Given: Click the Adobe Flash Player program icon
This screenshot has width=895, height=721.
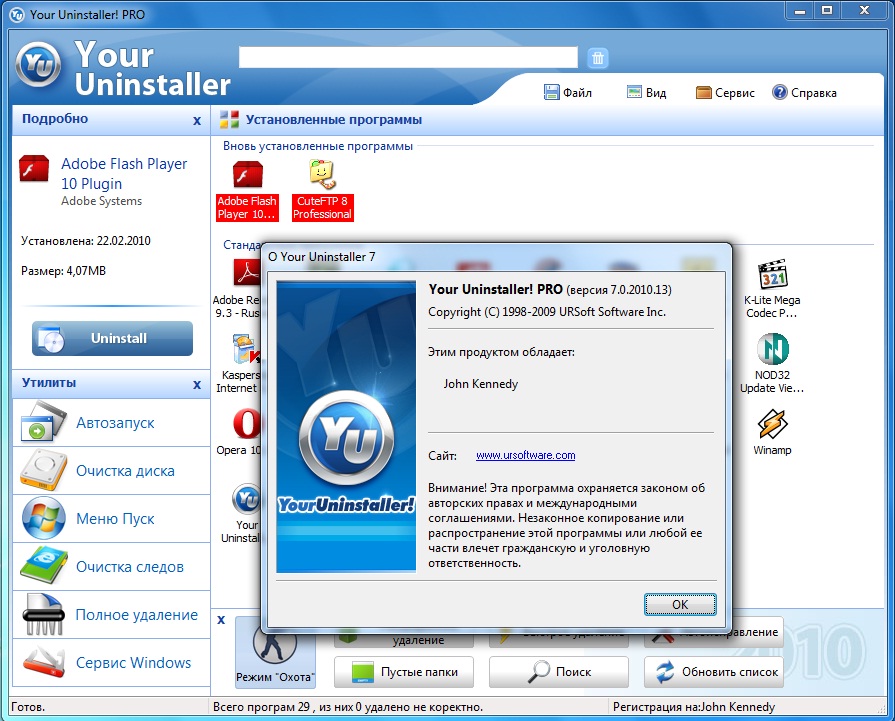Looking at the screenshot, I should (247, 176).
